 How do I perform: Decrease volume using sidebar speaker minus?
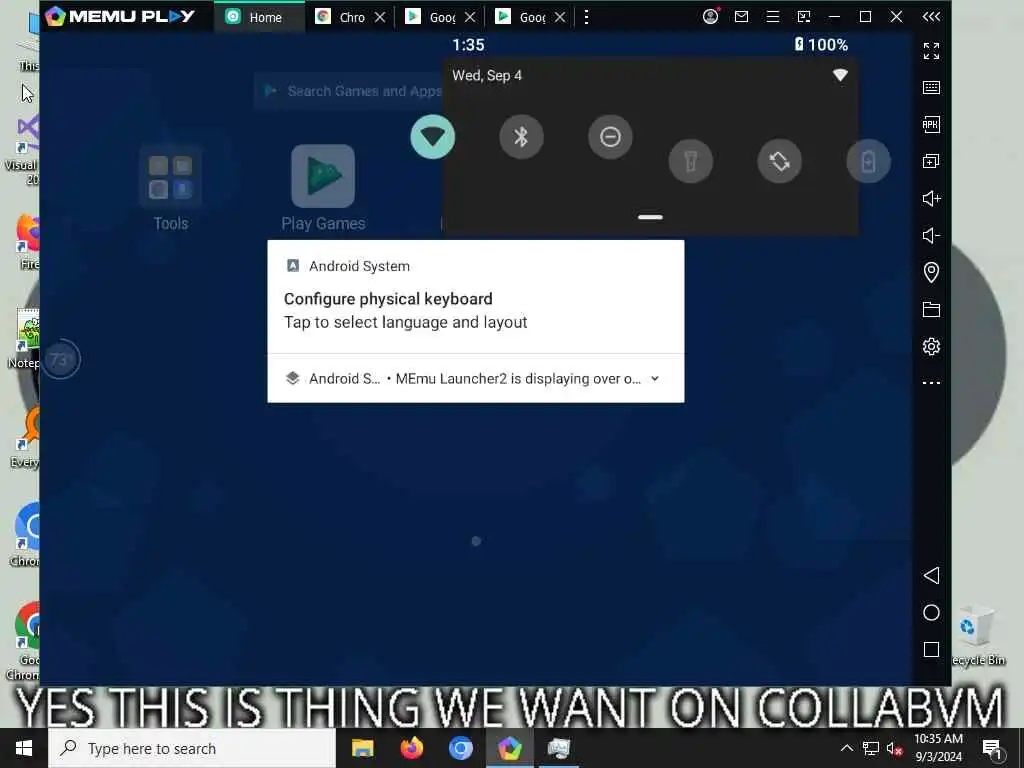point(931,235)
